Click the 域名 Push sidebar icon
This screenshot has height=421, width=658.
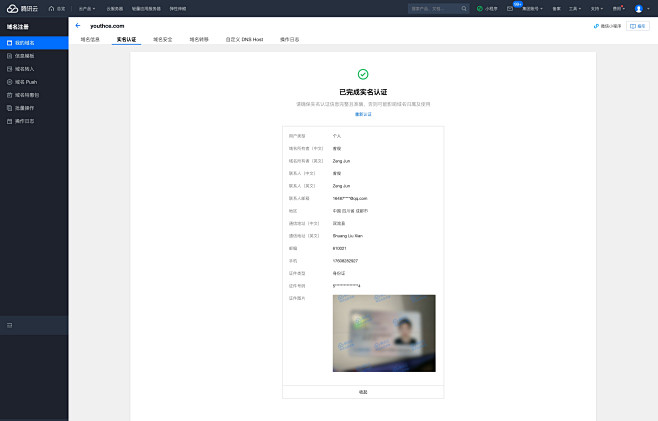click(10, 82)
